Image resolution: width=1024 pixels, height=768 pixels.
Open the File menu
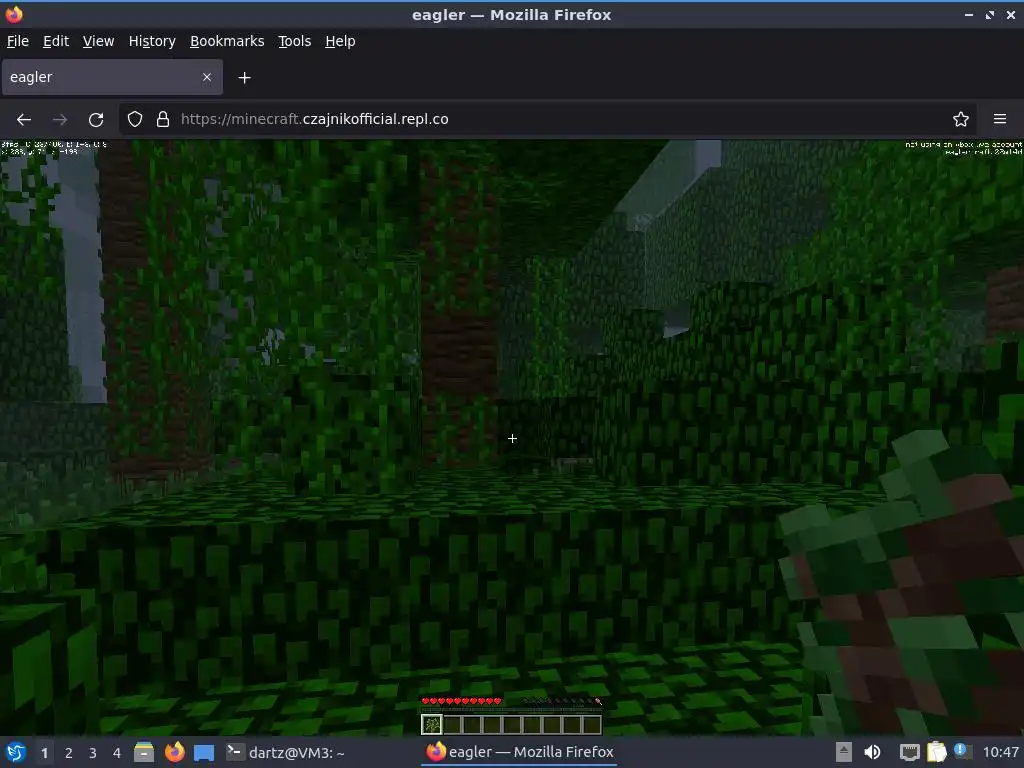[x=18, y=41]
